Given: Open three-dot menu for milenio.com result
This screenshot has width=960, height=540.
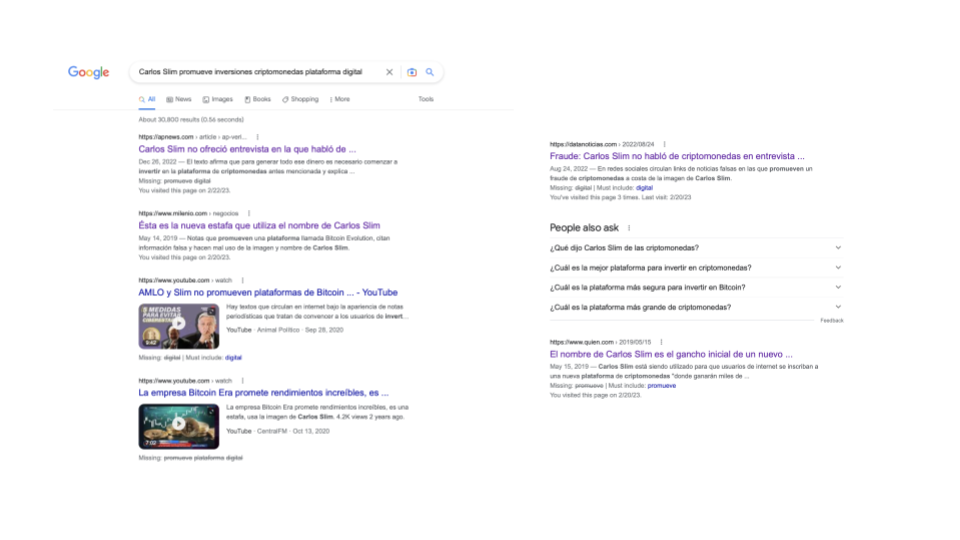Looking at the screenshot, I should [249, 214].
